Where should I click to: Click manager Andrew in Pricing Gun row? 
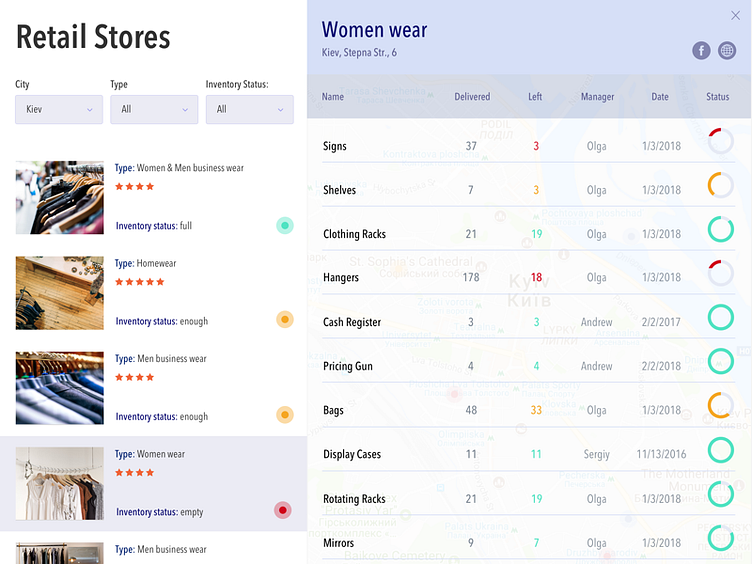pos(597,366)
